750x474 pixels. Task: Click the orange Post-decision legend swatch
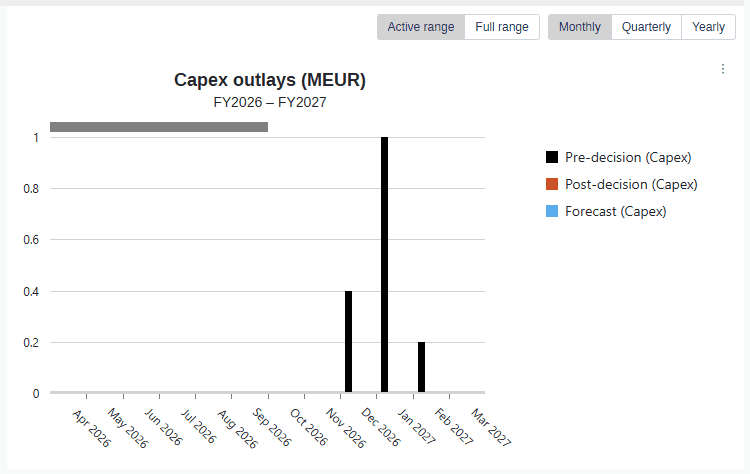tap(552, 184)
